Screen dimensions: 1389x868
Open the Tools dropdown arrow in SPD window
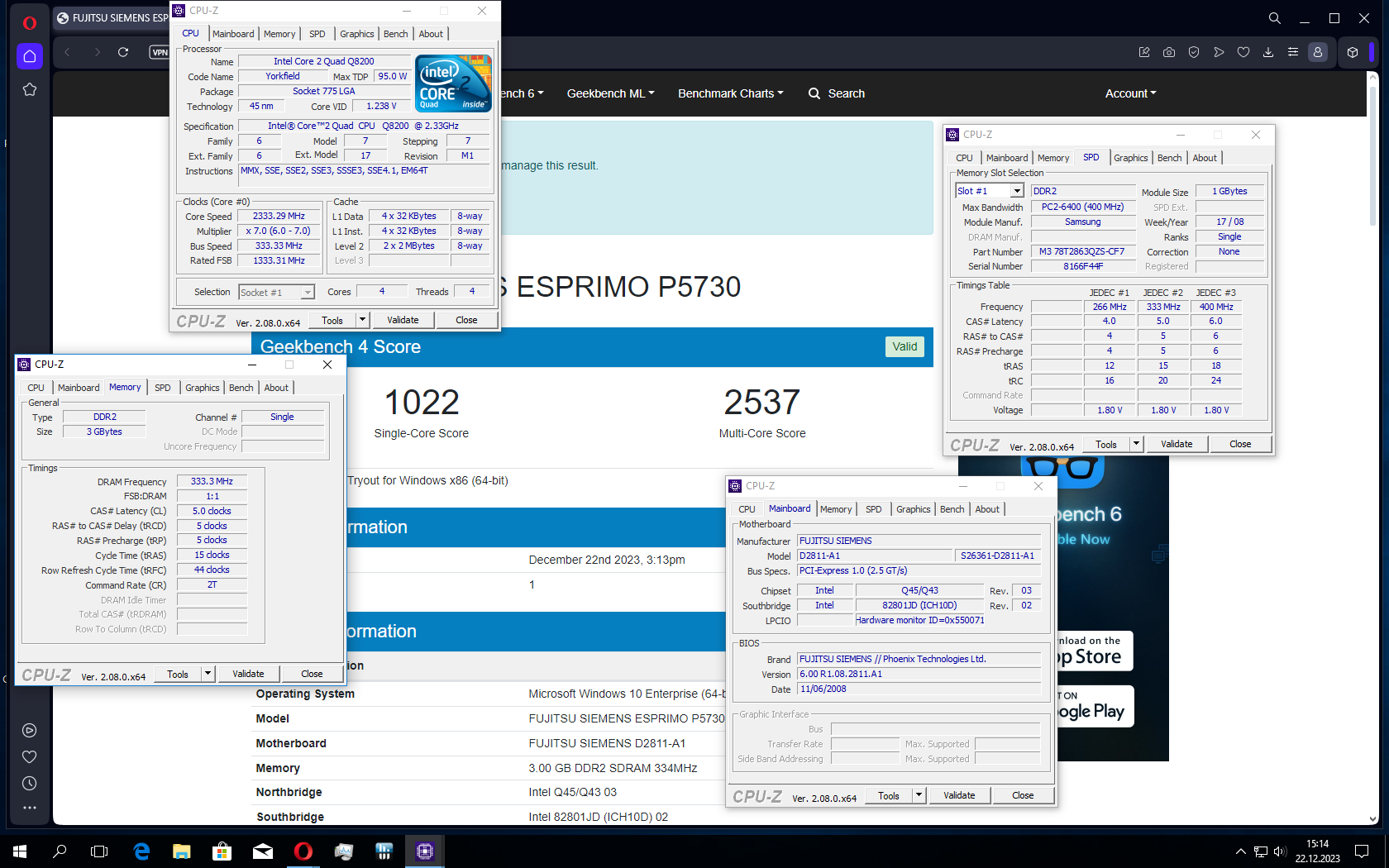[1136, 444]
